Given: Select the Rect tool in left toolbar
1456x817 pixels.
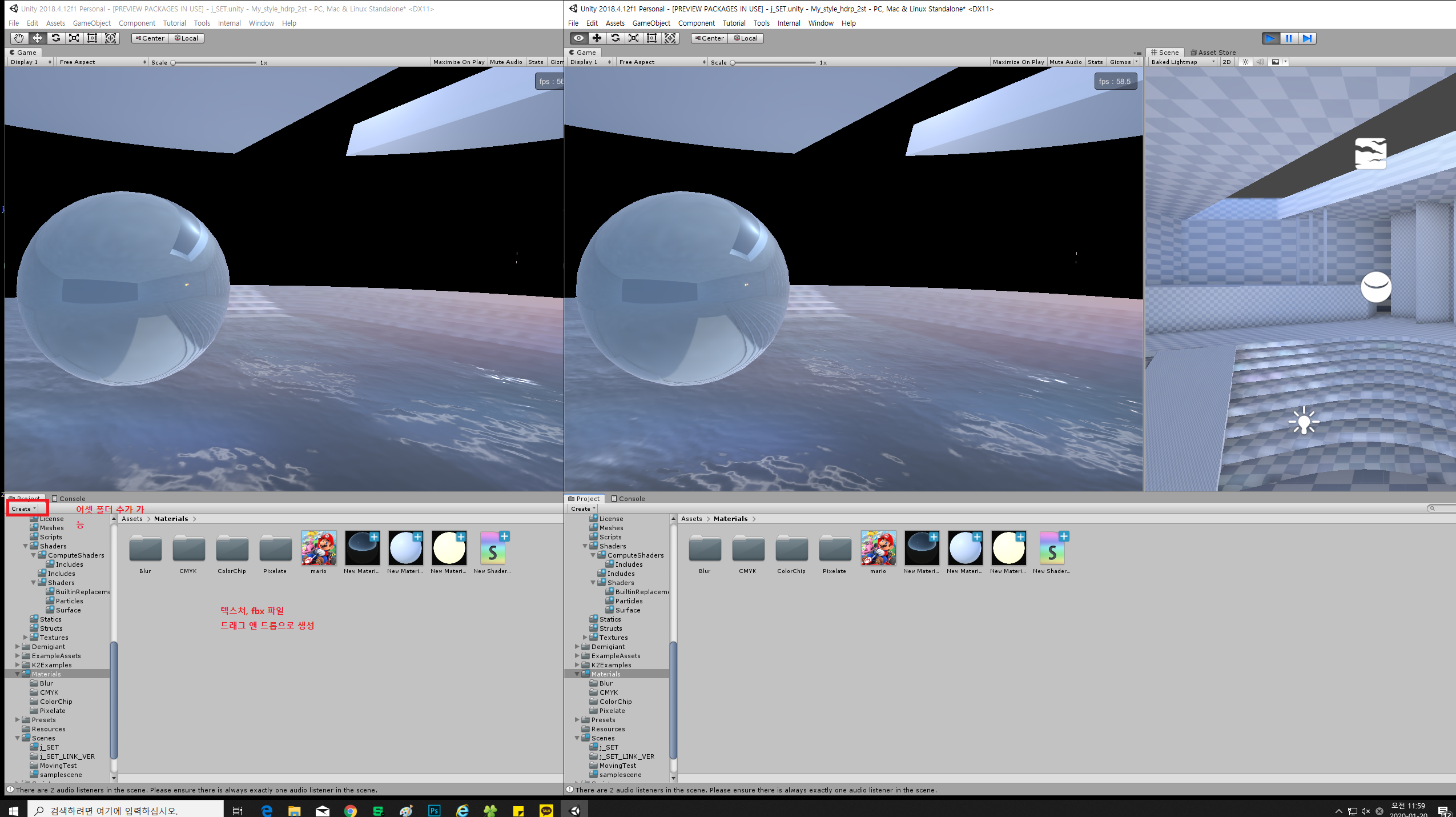Looking at the screenshot, I should tap(92, 38).
